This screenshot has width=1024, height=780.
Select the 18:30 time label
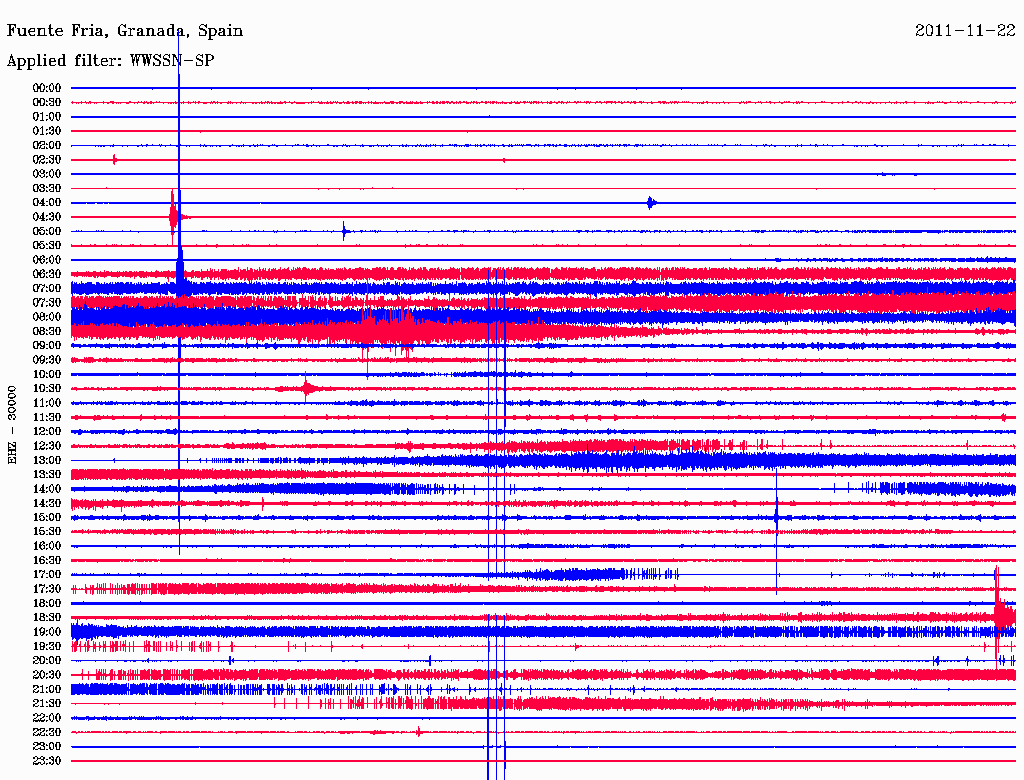point(47,617)
